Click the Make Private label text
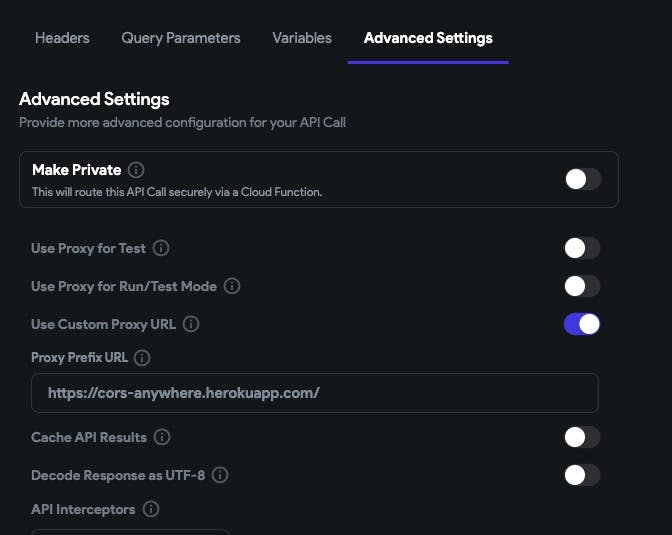 point(77,170)
